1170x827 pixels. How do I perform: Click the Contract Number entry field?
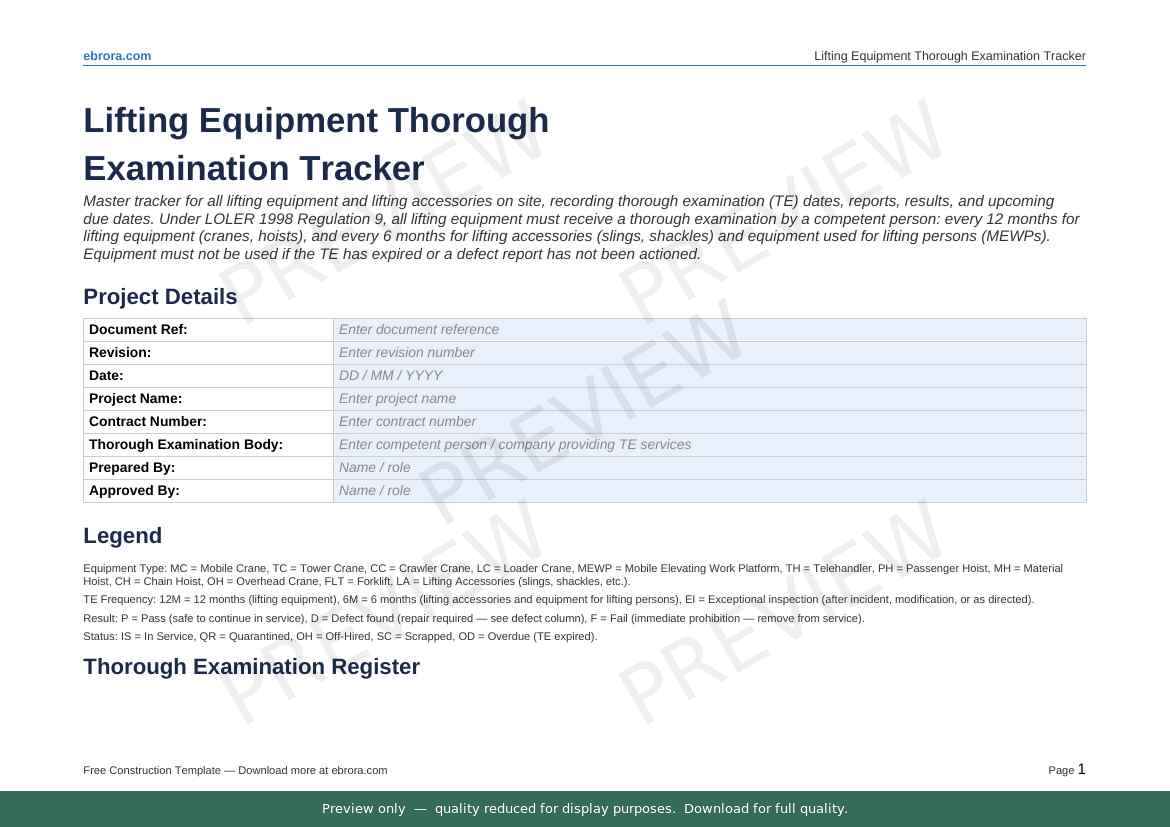pos(708,421)
